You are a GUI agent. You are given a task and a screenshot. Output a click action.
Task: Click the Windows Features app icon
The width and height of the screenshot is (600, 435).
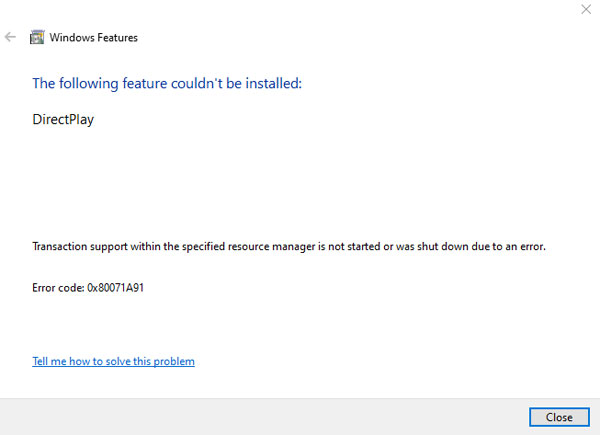click(37, 38)
